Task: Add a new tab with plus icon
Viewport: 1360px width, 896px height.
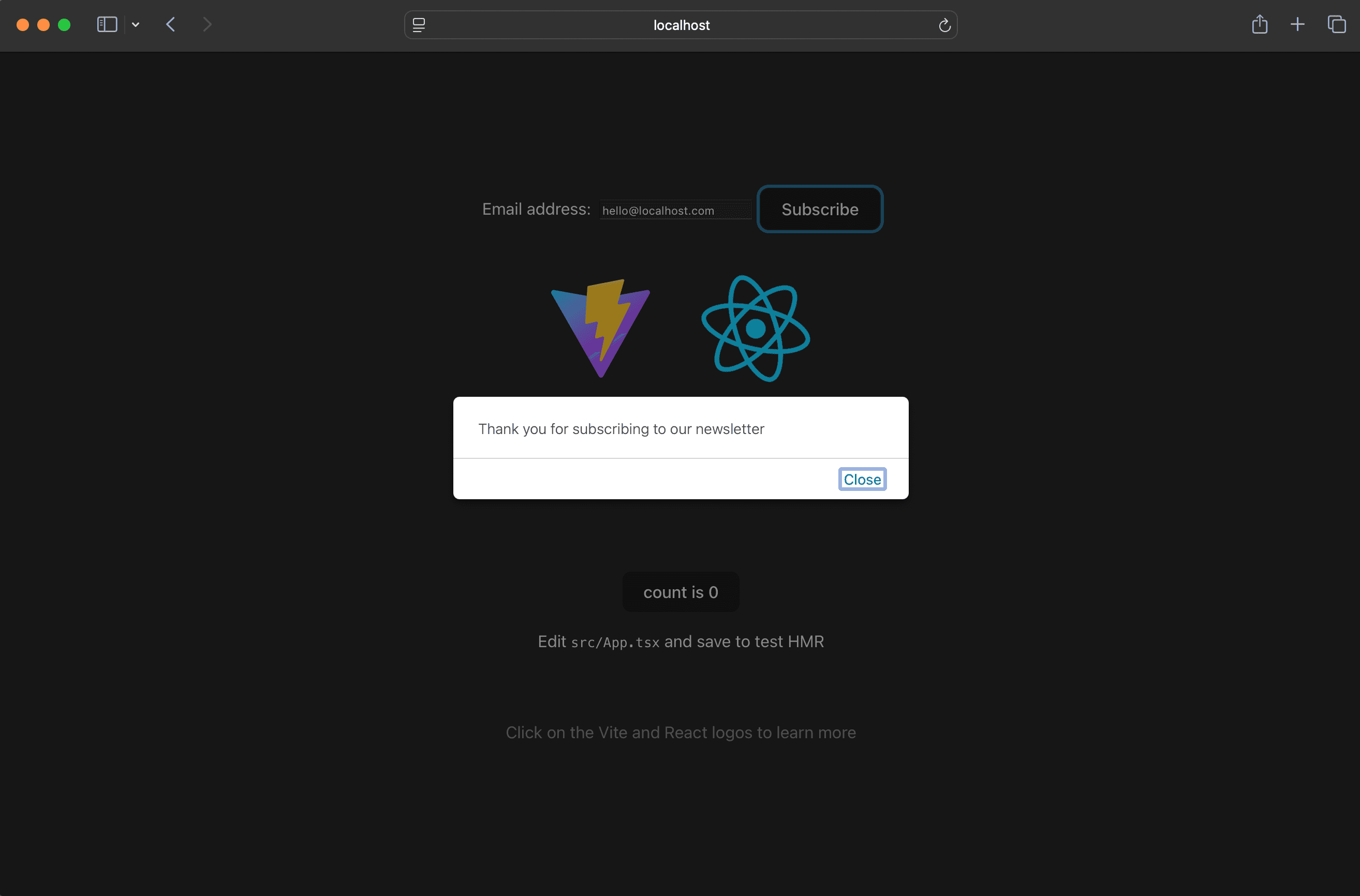Action: [x=1297, y=24]
